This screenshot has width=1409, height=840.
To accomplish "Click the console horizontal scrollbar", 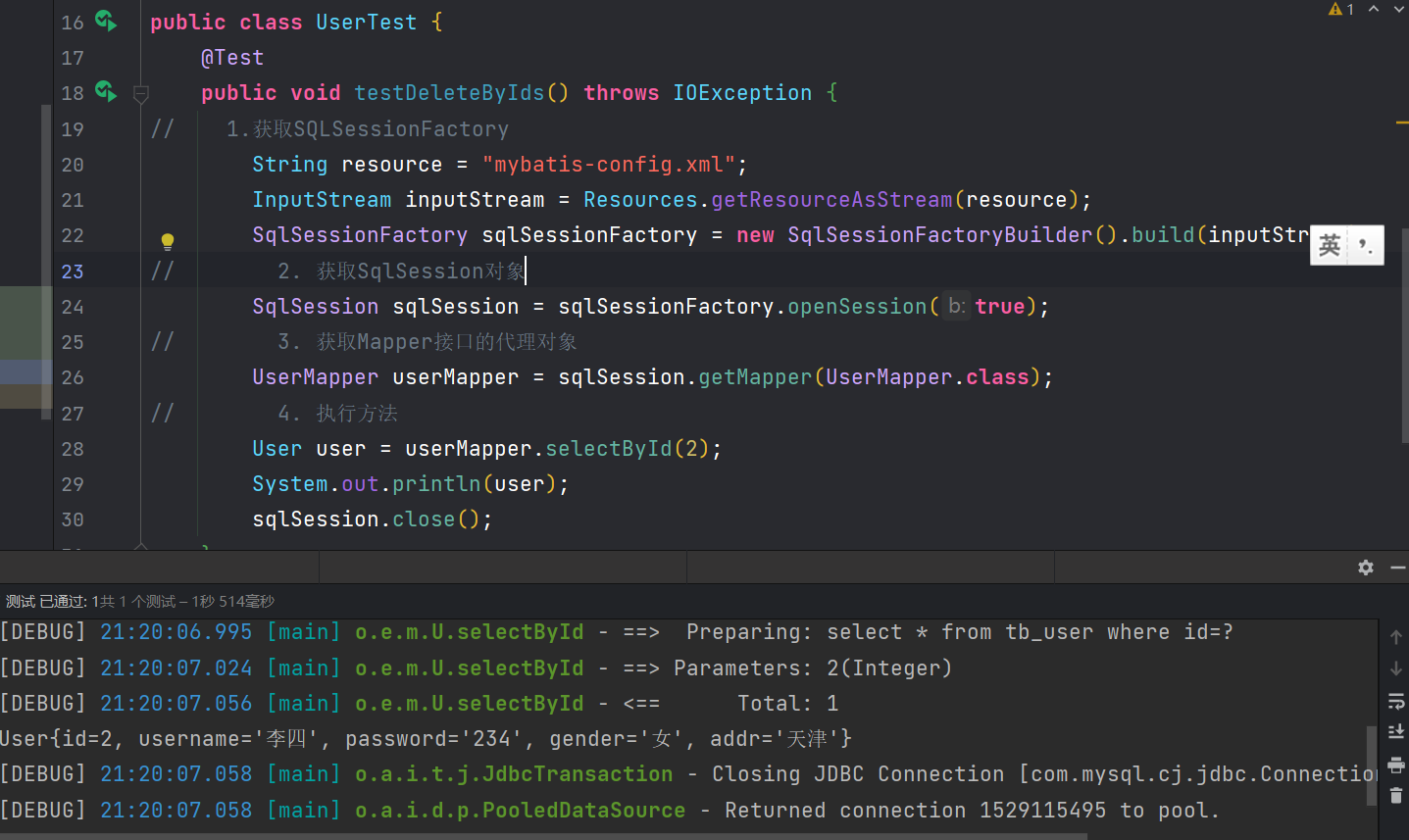I will click(544, 836).
